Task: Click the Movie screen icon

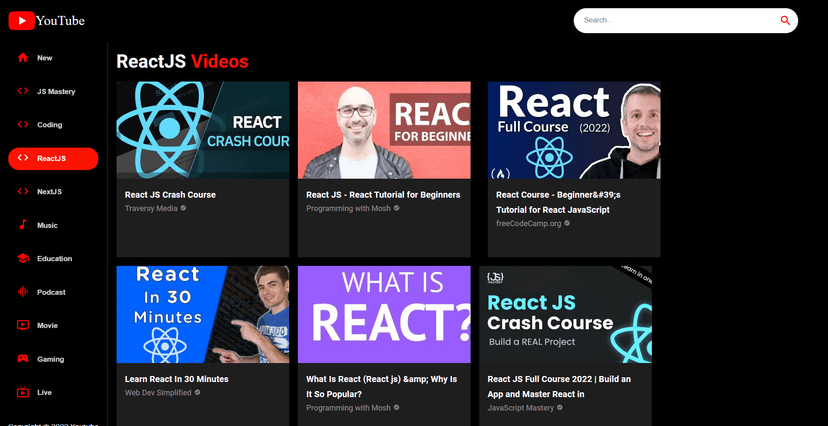Action: 23,325
